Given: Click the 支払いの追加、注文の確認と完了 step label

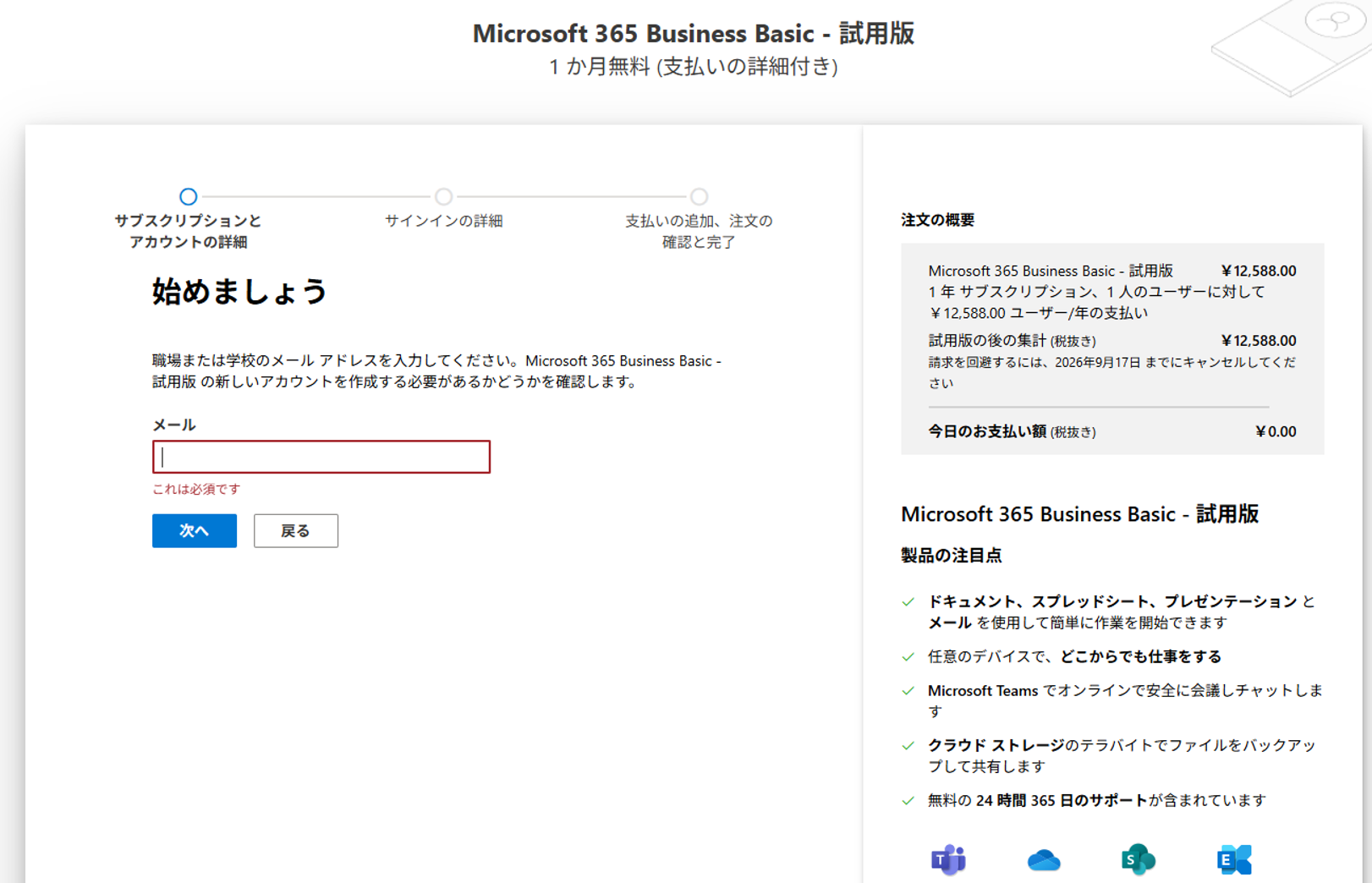Looking at the screenshot, I should 699,231.
